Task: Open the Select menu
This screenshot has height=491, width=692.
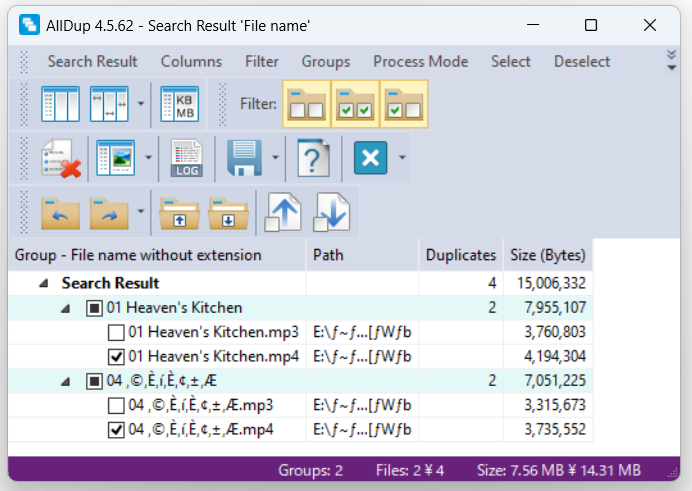Action: pos(511,62)
